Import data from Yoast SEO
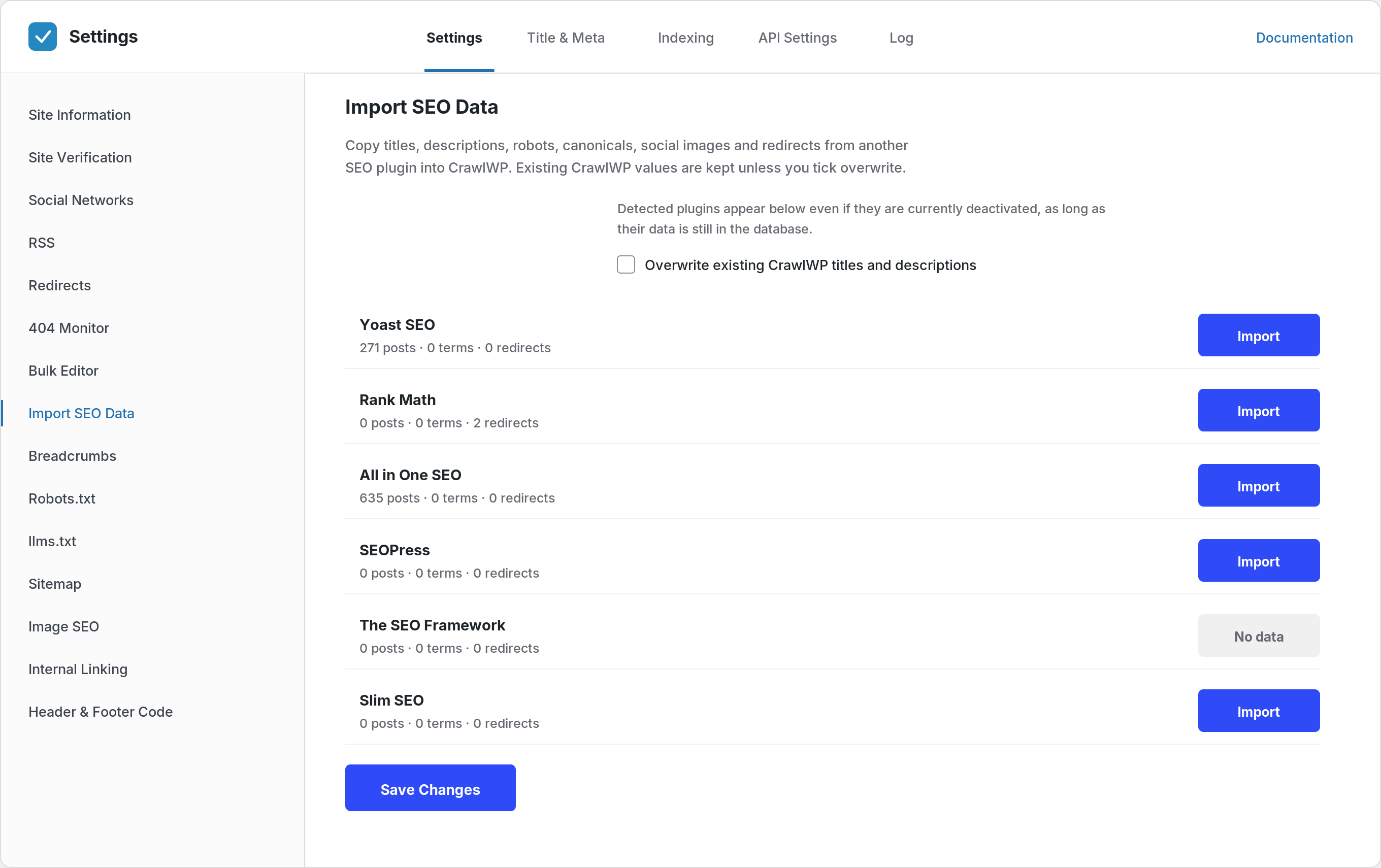The image size is (1381, 868). coord(1258,336)
